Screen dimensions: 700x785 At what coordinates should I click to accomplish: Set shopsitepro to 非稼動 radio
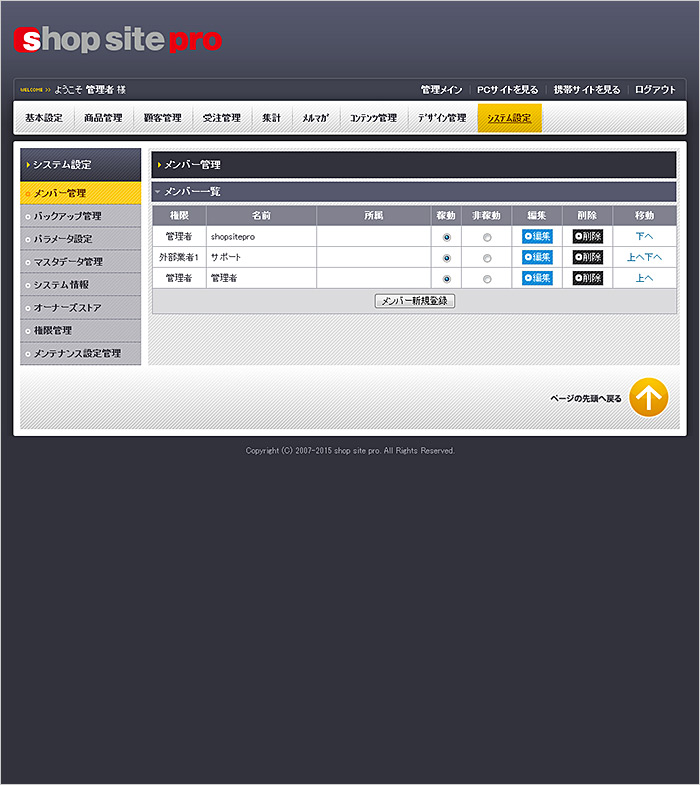(487, 237)
